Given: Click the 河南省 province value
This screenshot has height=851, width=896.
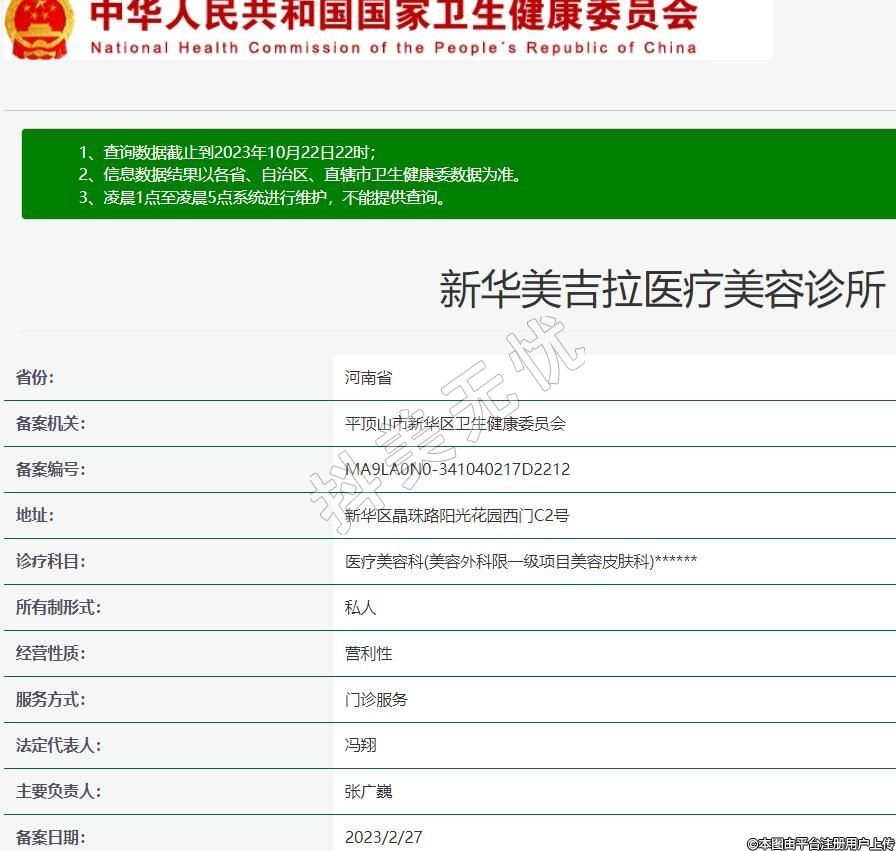Looking at the screenshot, I should (368, 378).
